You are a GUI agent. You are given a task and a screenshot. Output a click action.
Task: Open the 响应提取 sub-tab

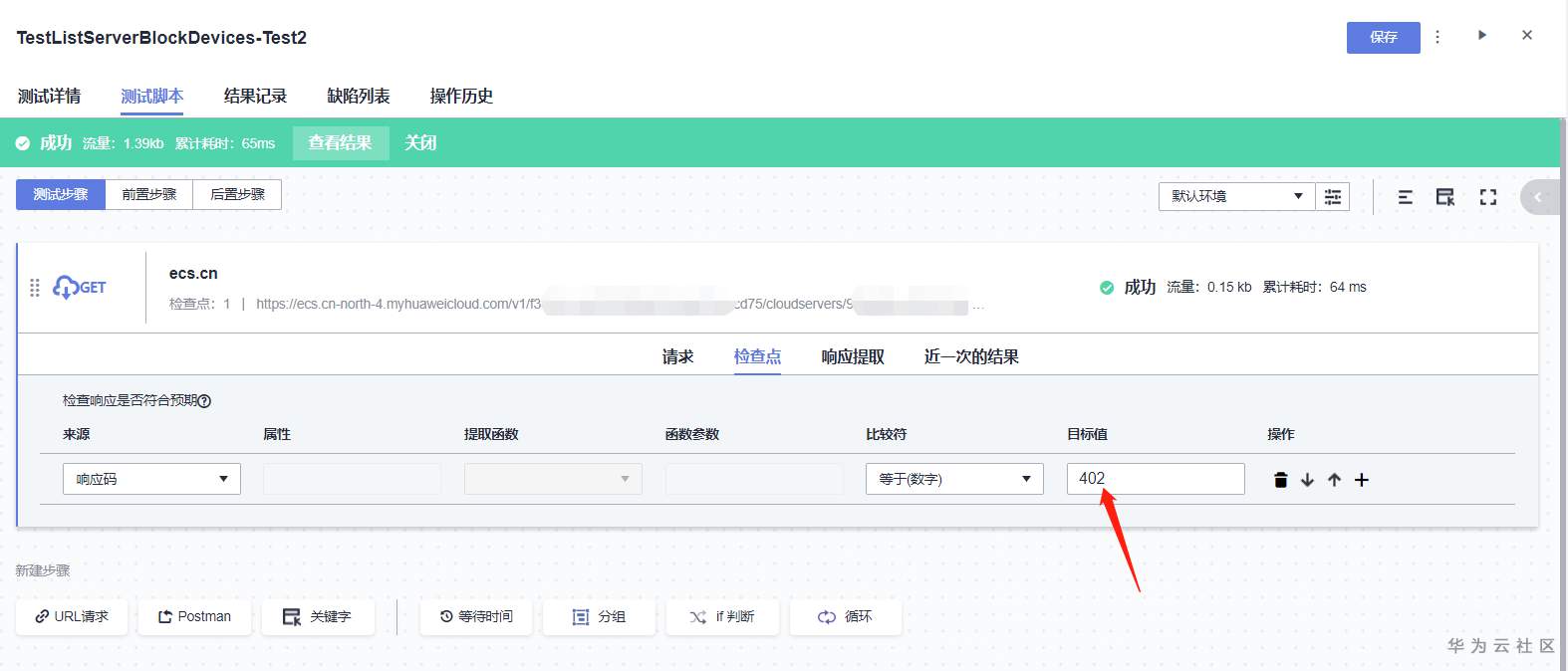pos(853,356)
